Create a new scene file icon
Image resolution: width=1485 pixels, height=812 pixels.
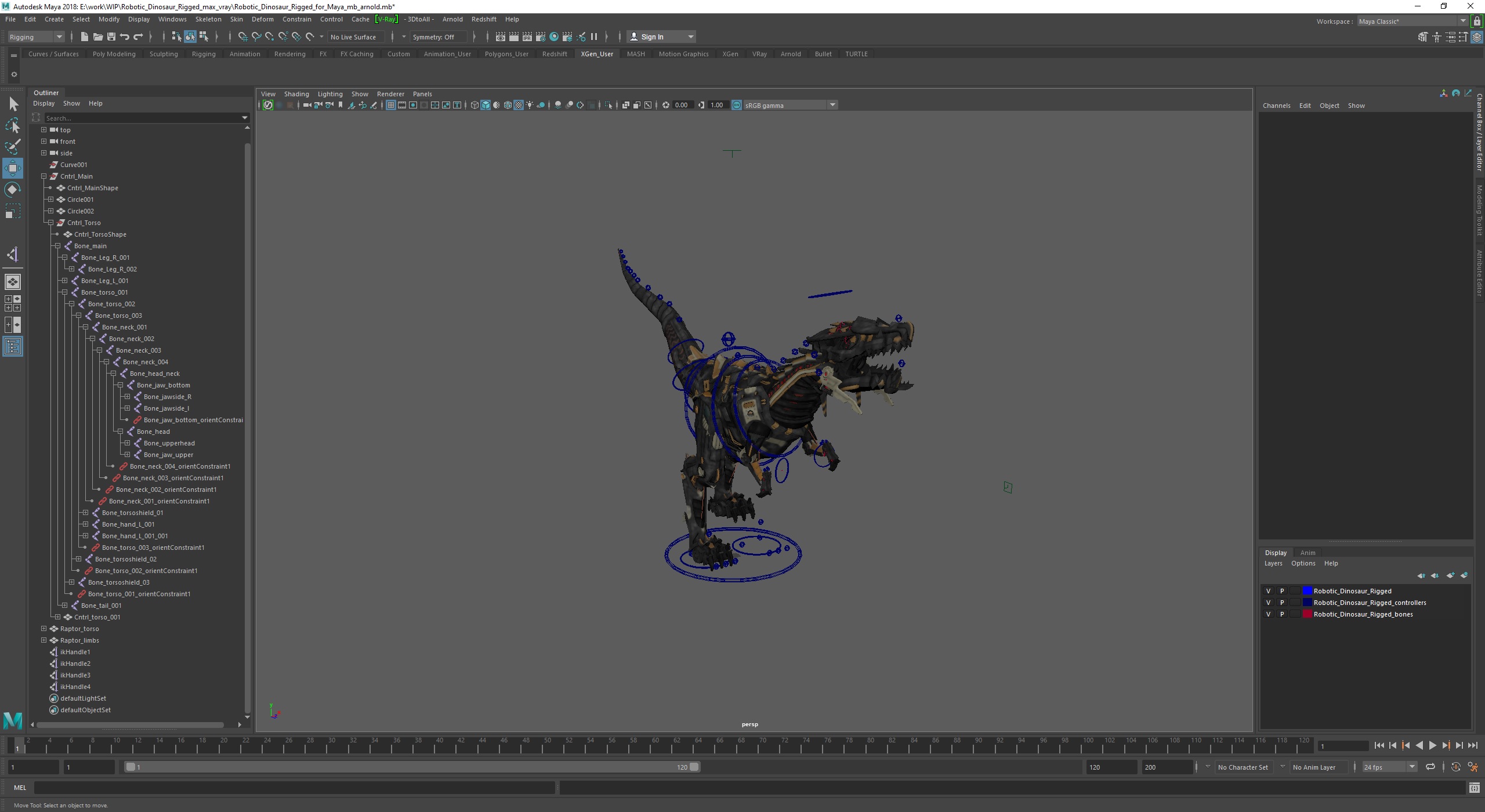84,37
